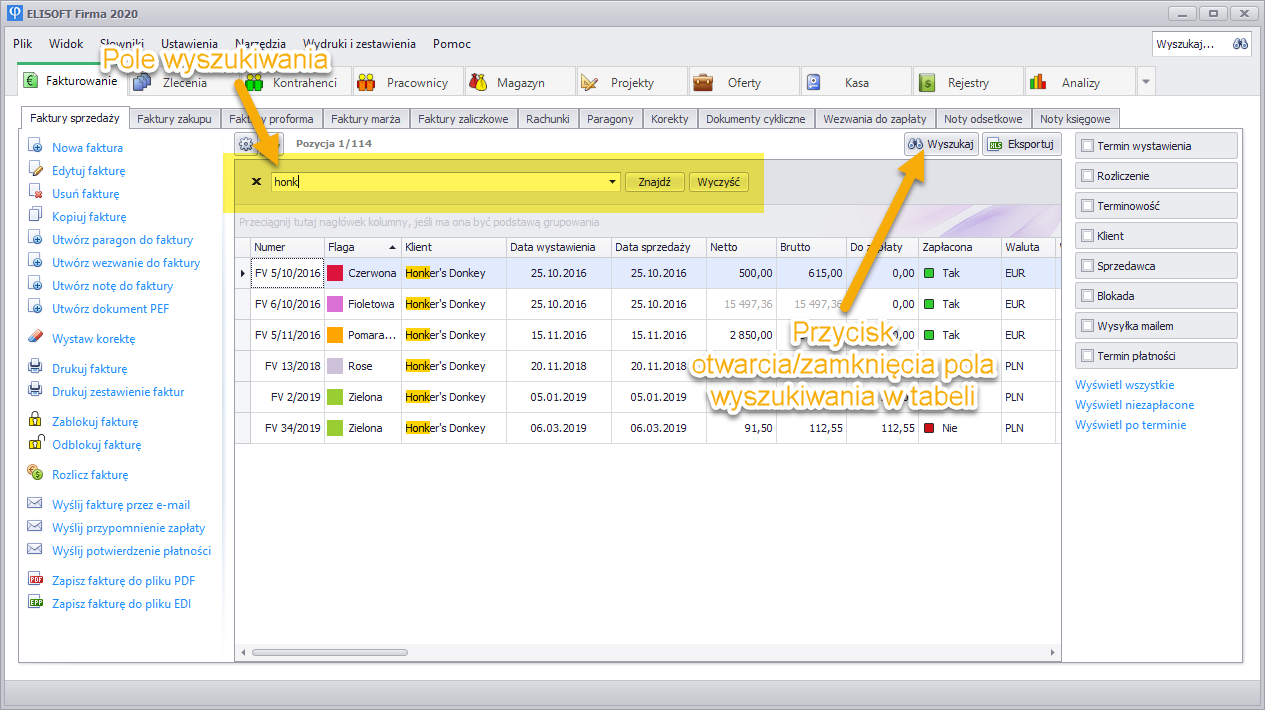Click the Wystaw korektę eraser icon
The image size is (1265, 710).
click(x=35, y=338)
